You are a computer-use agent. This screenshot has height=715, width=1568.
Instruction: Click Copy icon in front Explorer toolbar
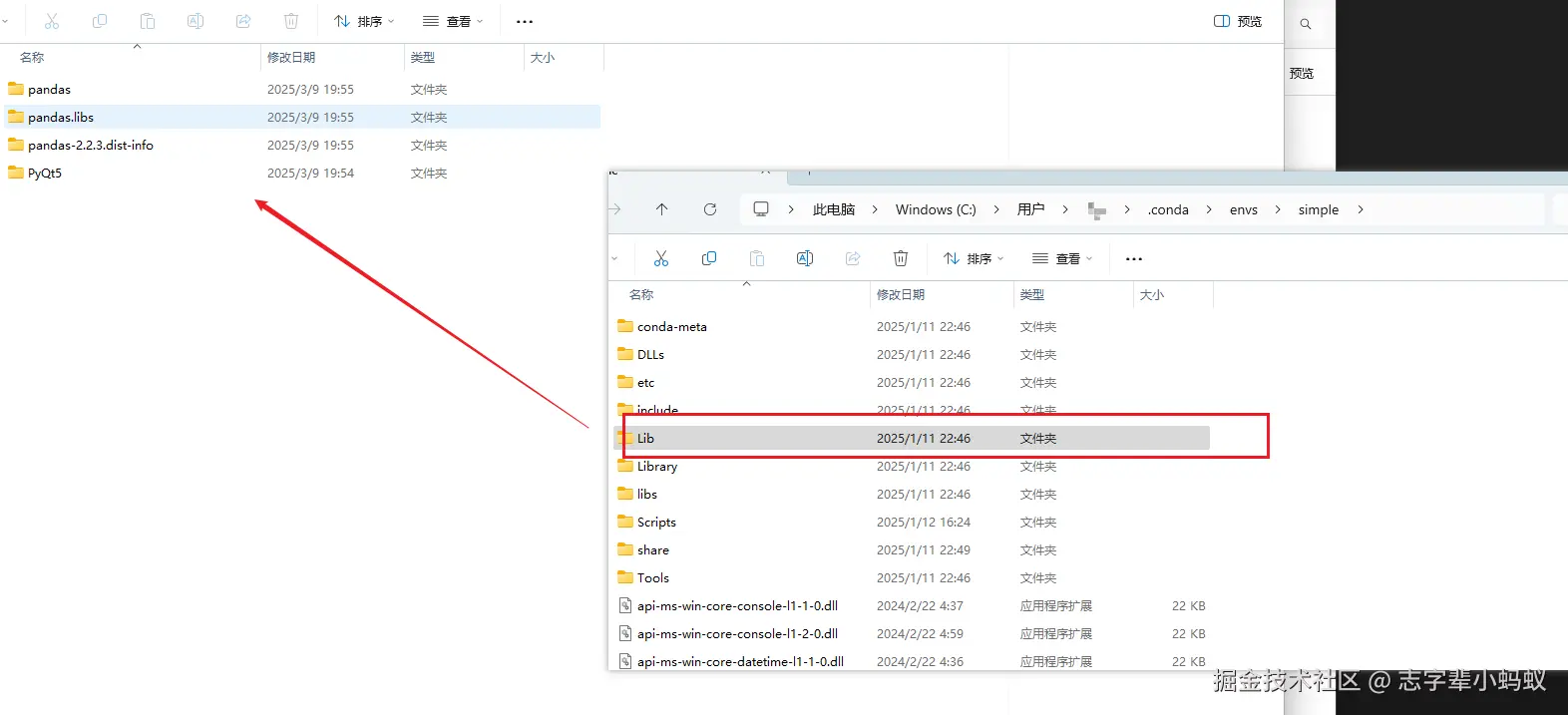pos(709,258)
